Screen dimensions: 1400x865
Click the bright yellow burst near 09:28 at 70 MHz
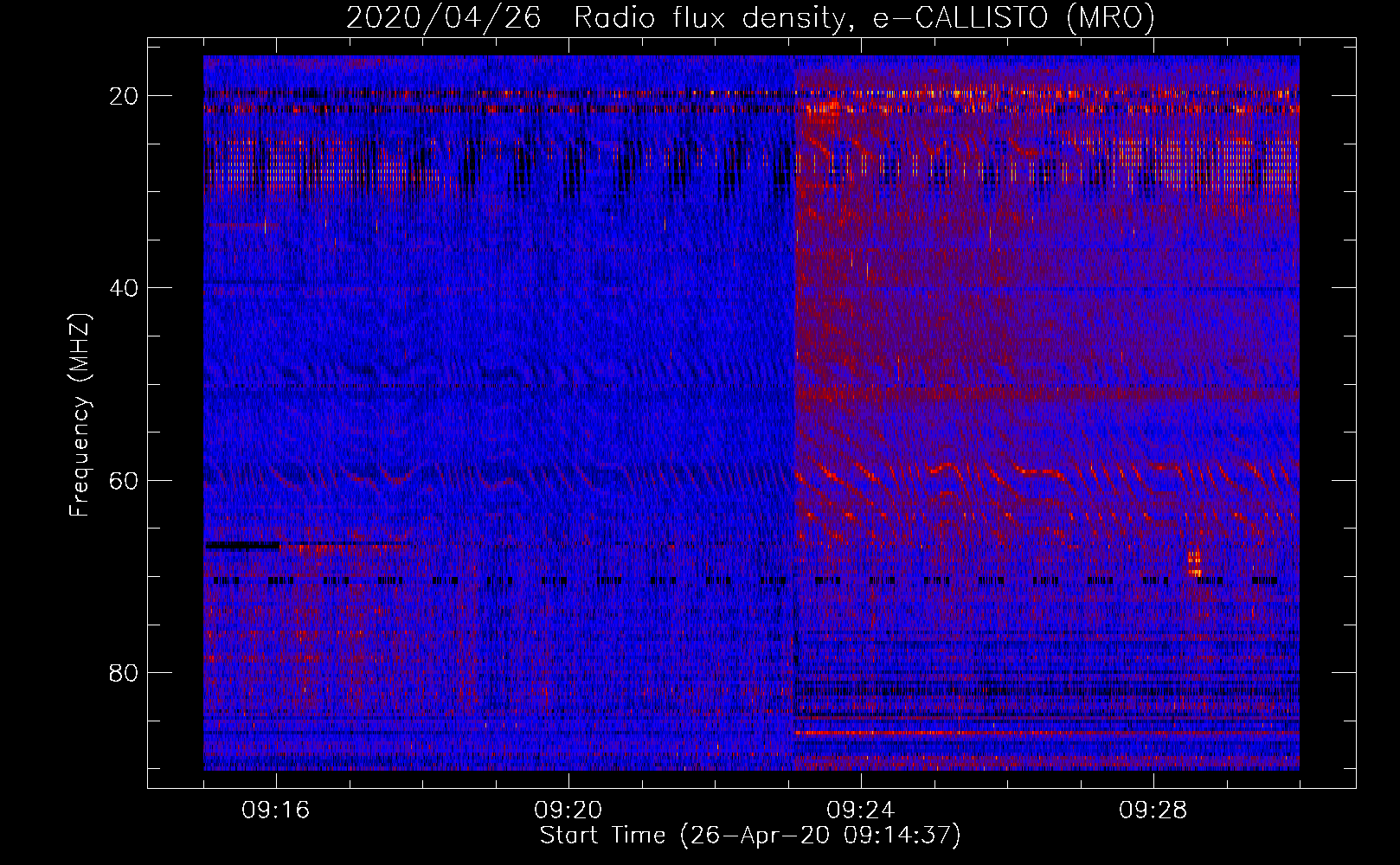pos(1195,562)
